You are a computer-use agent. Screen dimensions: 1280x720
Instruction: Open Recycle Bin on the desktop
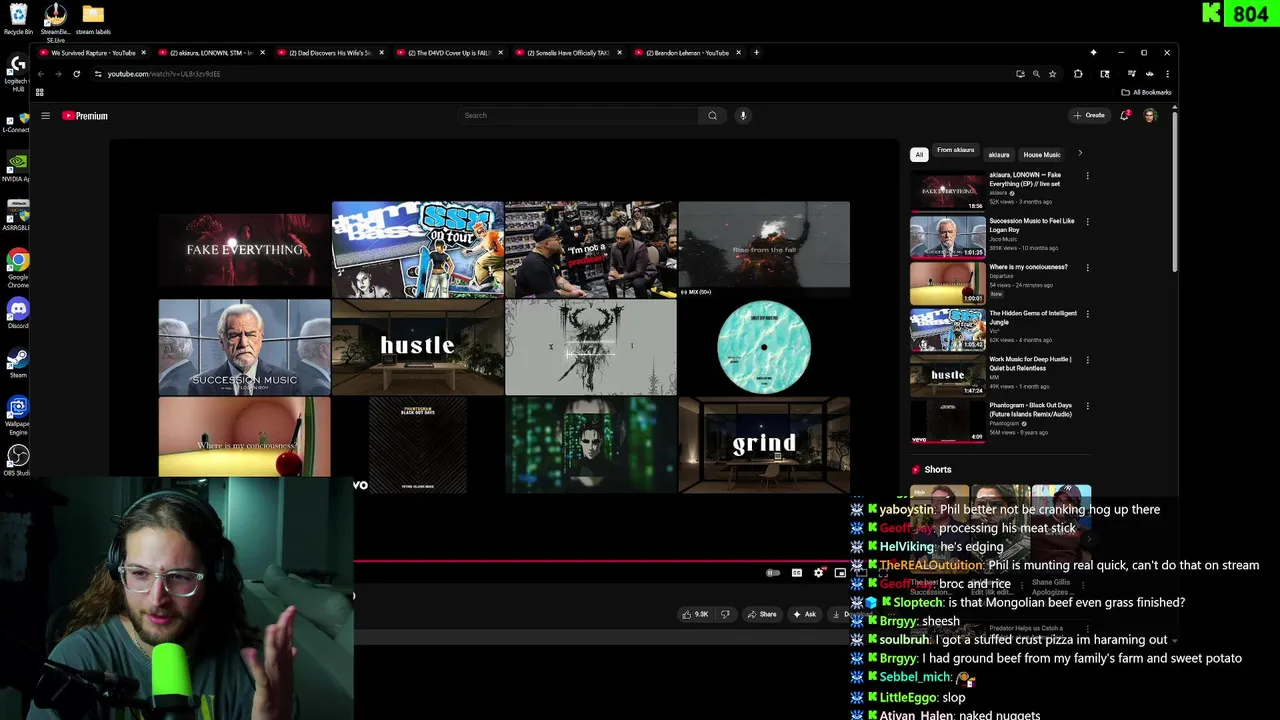pyautogui.click(x=18, y=19)
